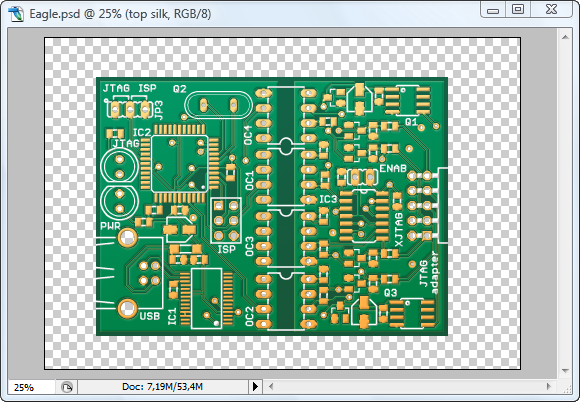580x402 pixels.
Task: Click the Photoshop document icon in title bar
Action: [x=16, y=14]
